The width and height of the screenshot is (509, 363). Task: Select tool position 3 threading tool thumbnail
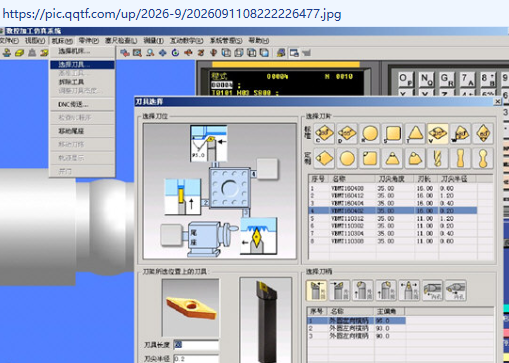click(x=259, y=236)
